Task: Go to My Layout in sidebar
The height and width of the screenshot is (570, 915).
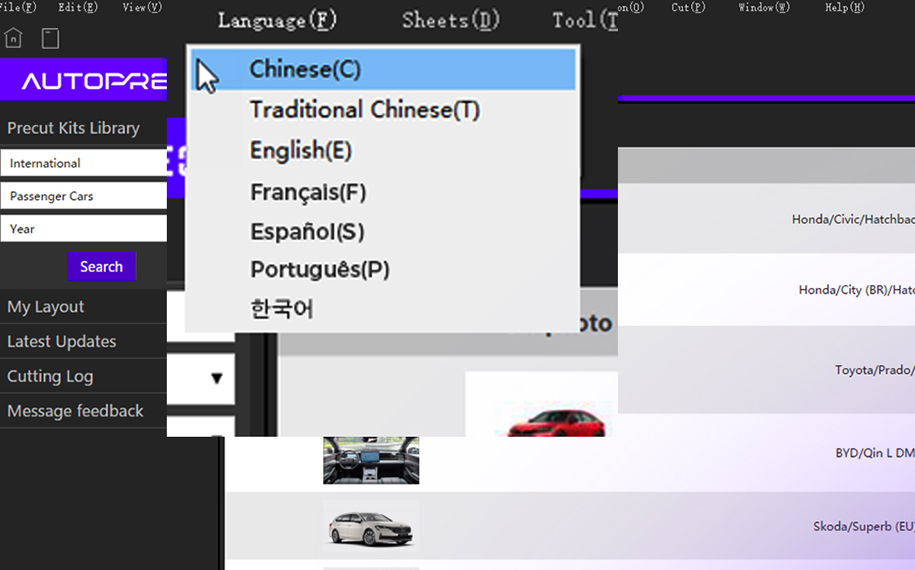Action: [x=46, y=307]
